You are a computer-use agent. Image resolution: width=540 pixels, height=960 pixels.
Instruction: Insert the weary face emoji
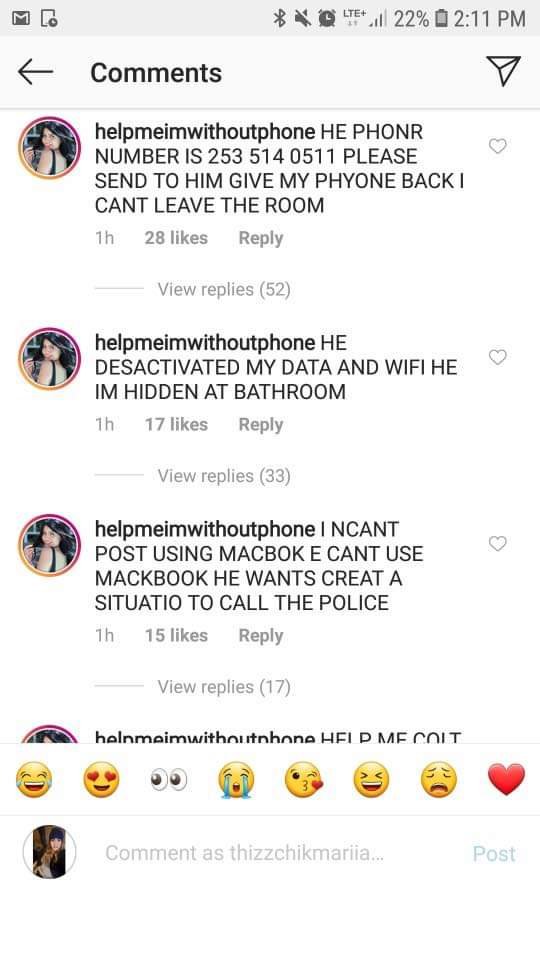439,780
